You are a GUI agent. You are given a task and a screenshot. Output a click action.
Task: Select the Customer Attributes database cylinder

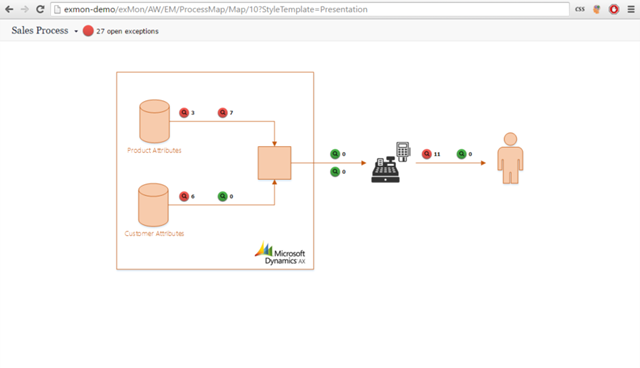click(x=153, y=205)
